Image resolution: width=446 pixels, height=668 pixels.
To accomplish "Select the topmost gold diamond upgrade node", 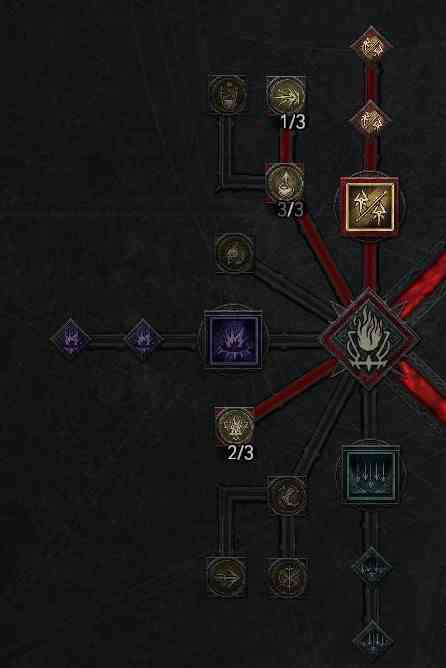I will click(x=371, y=46).
